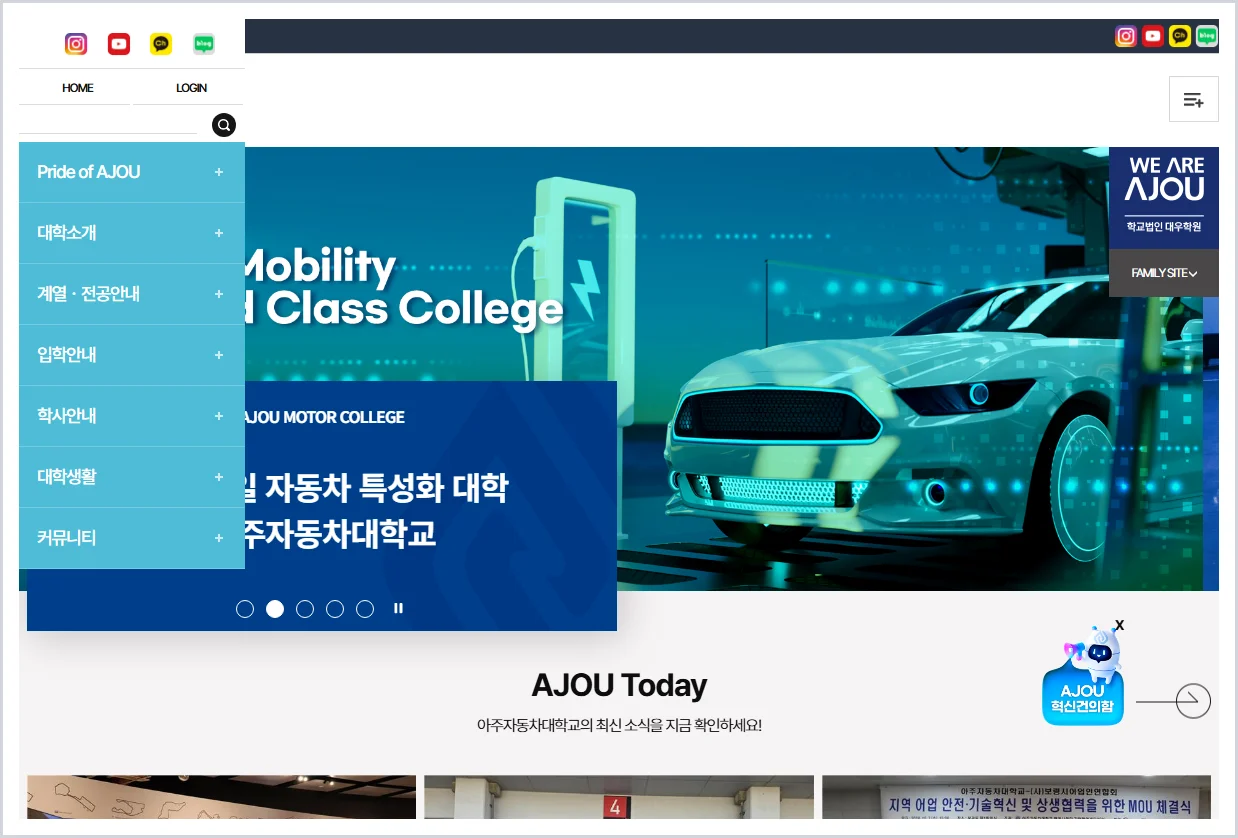This screenshot has height=838, width=1238.
Task: Open the 대학소개 menu item
Action: (x=131, y=233)
